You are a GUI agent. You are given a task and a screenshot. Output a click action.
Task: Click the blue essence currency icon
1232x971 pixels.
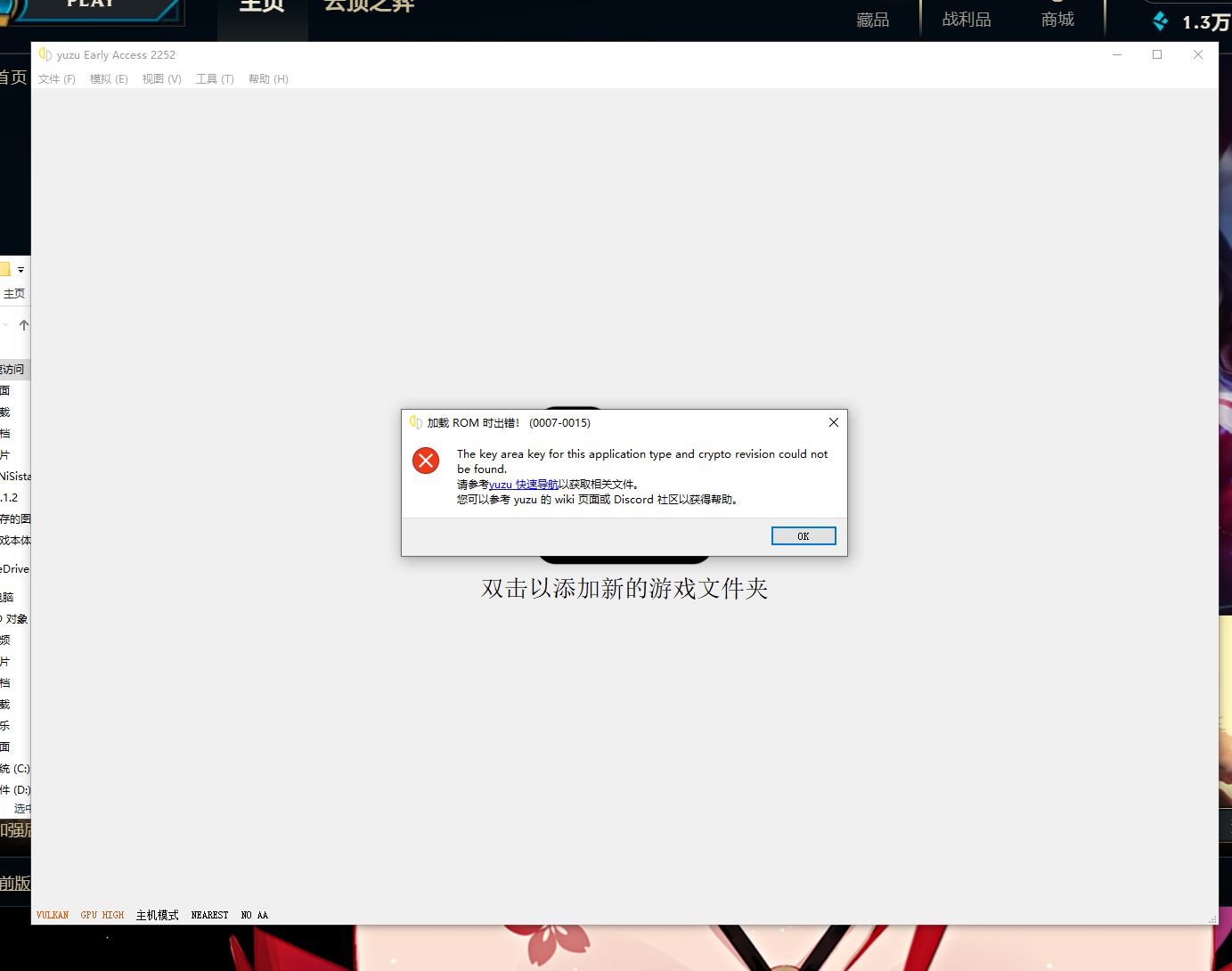point(1160,20)
